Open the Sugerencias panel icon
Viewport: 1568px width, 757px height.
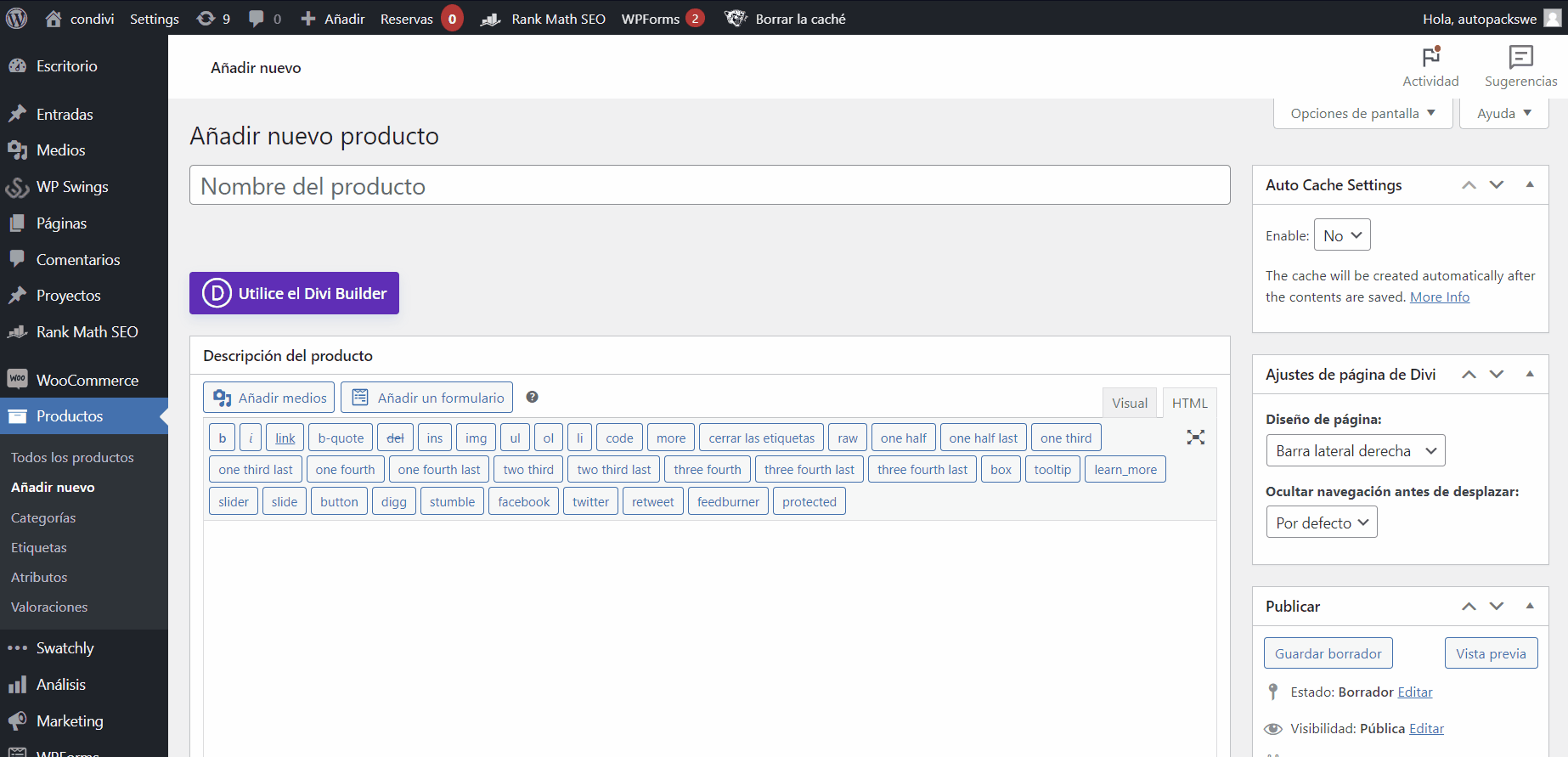point(1520,58)
